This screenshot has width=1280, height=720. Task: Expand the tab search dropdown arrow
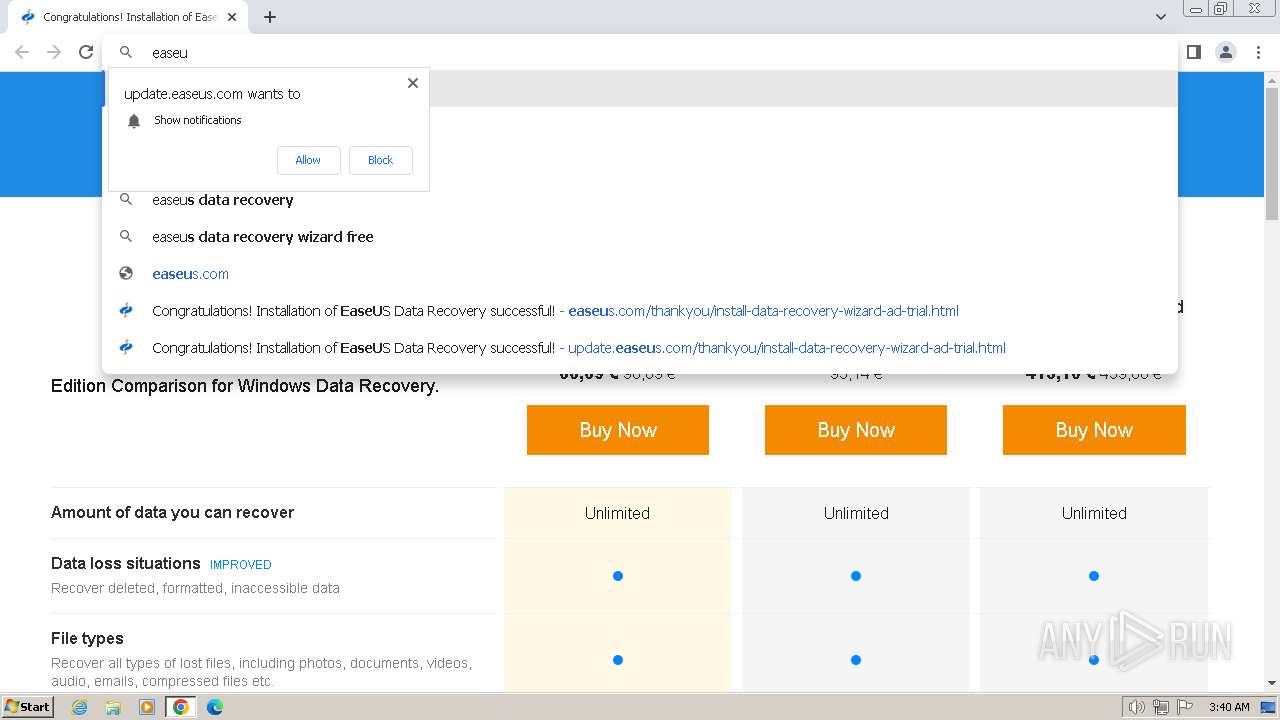[1161, 17]
